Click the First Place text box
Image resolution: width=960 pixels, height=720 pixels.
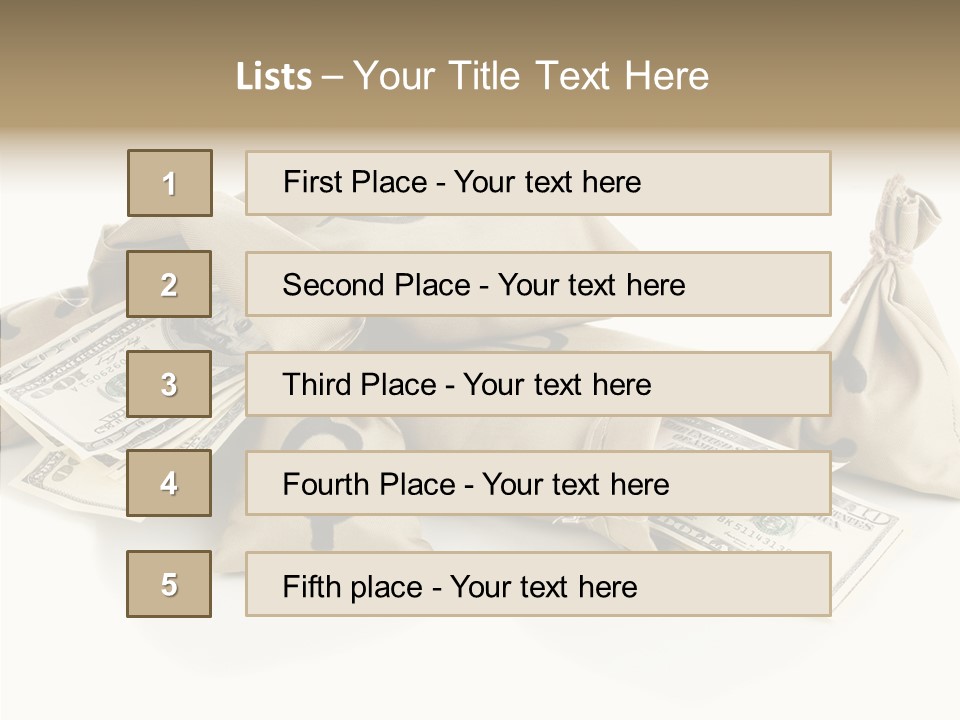coord(538,183)
